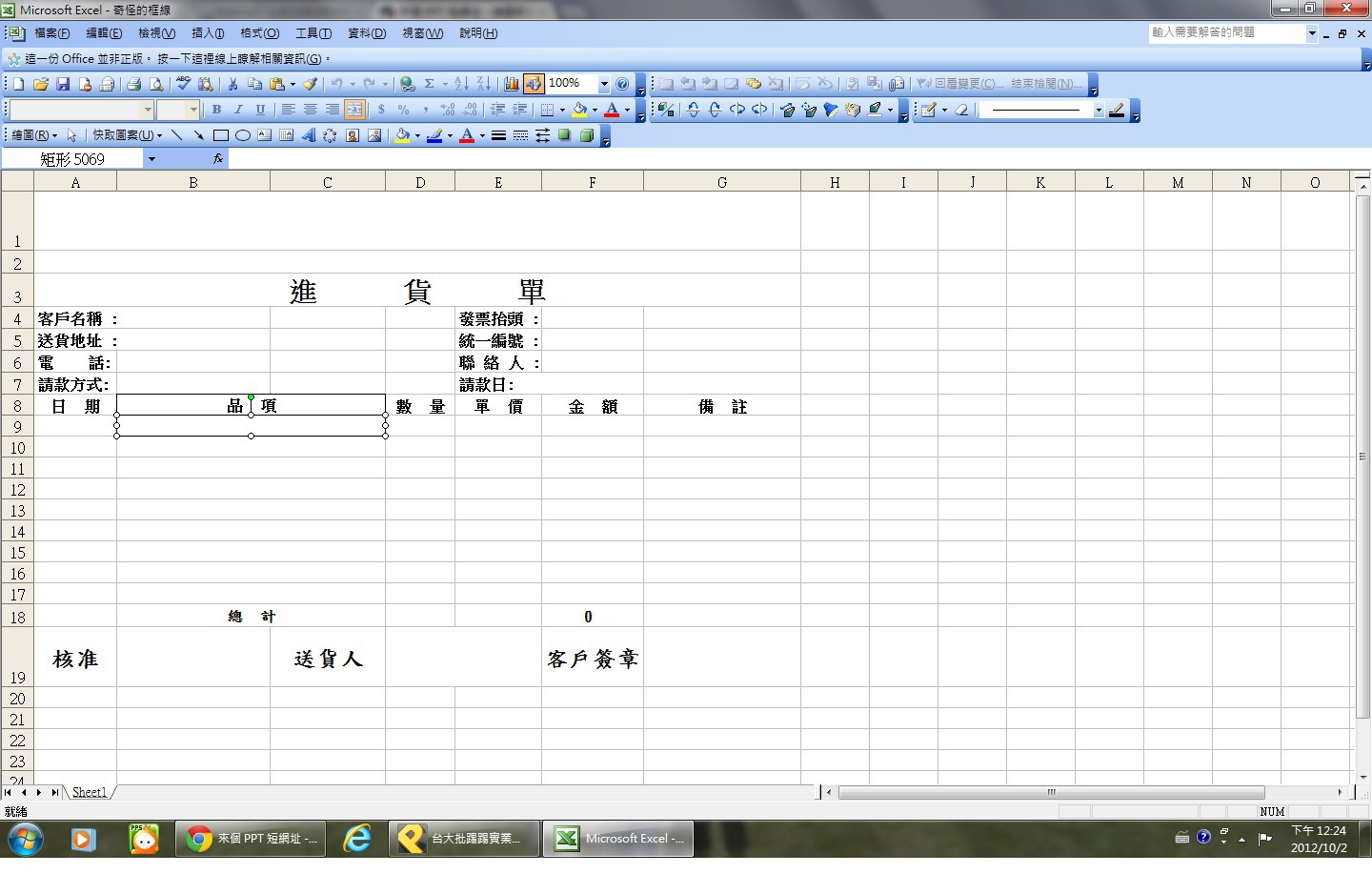Open the Paste options dropdown arrow
This screenshot has height=894, width=1372.
(x=293, y=84)
